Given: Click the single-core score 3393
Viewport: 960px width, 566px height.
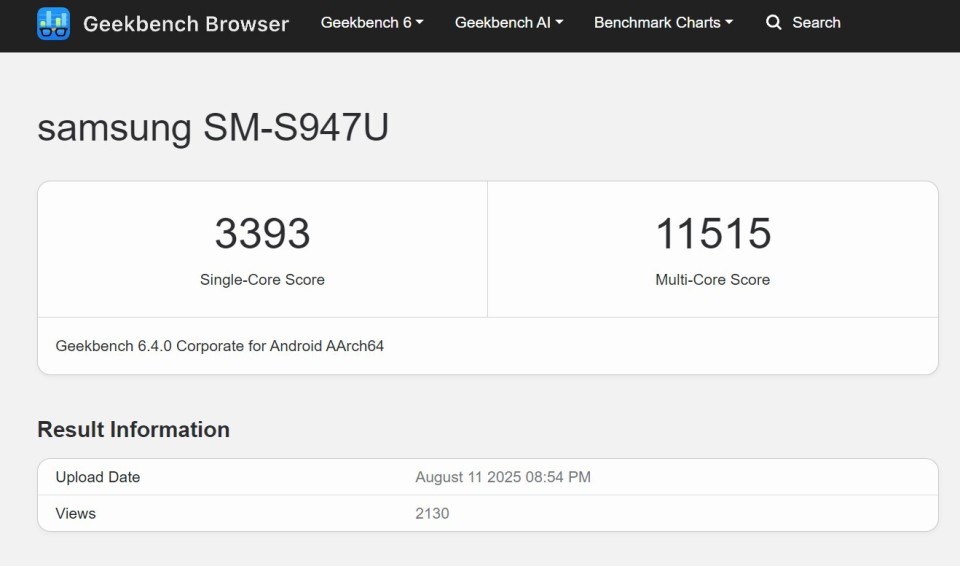Looking at the screenshot, I should tap(262, 233).
